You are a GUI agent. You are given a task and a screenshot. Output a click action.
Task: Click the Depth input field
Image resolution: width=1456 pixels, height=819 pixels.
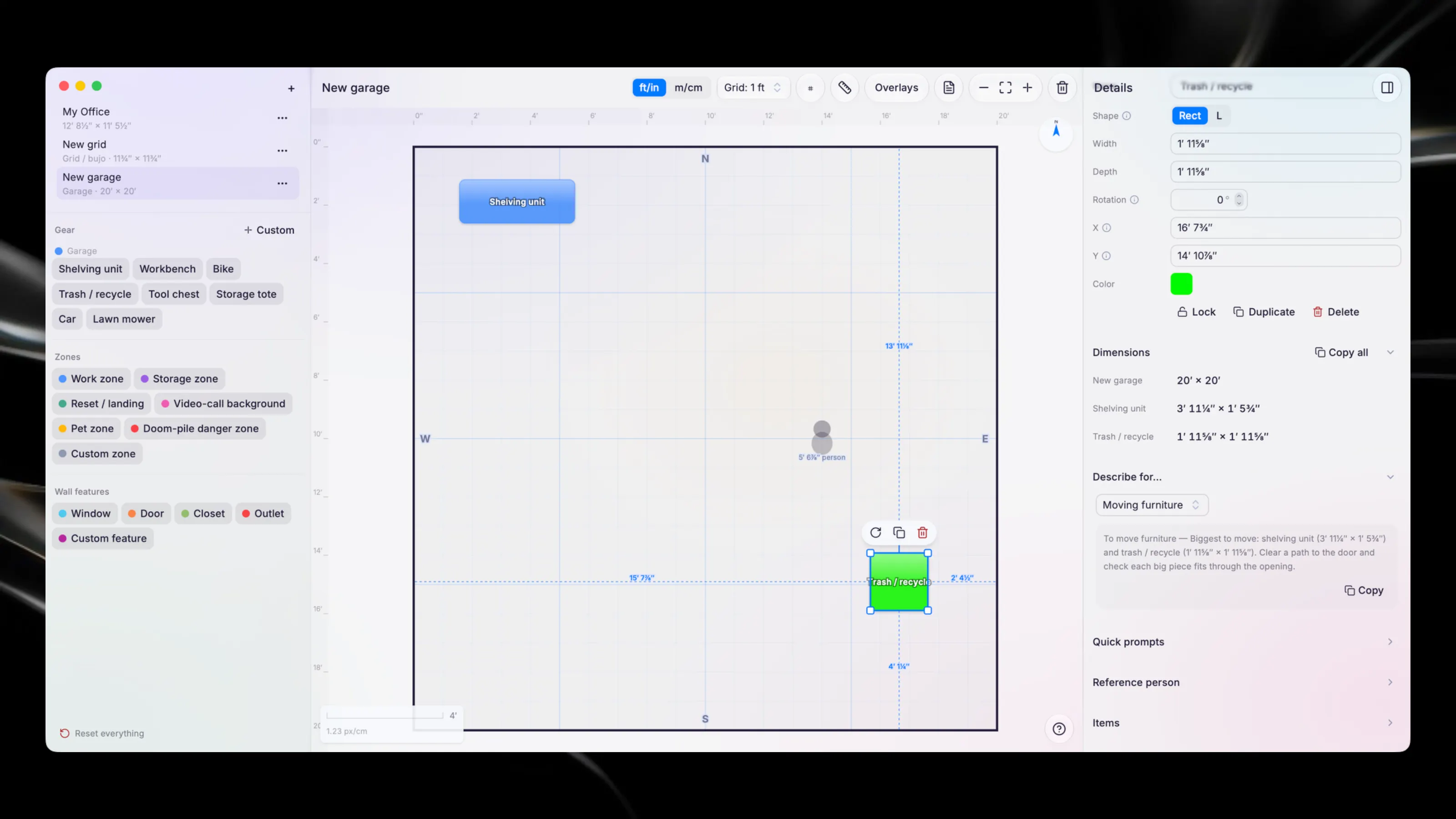point(1285,172)
